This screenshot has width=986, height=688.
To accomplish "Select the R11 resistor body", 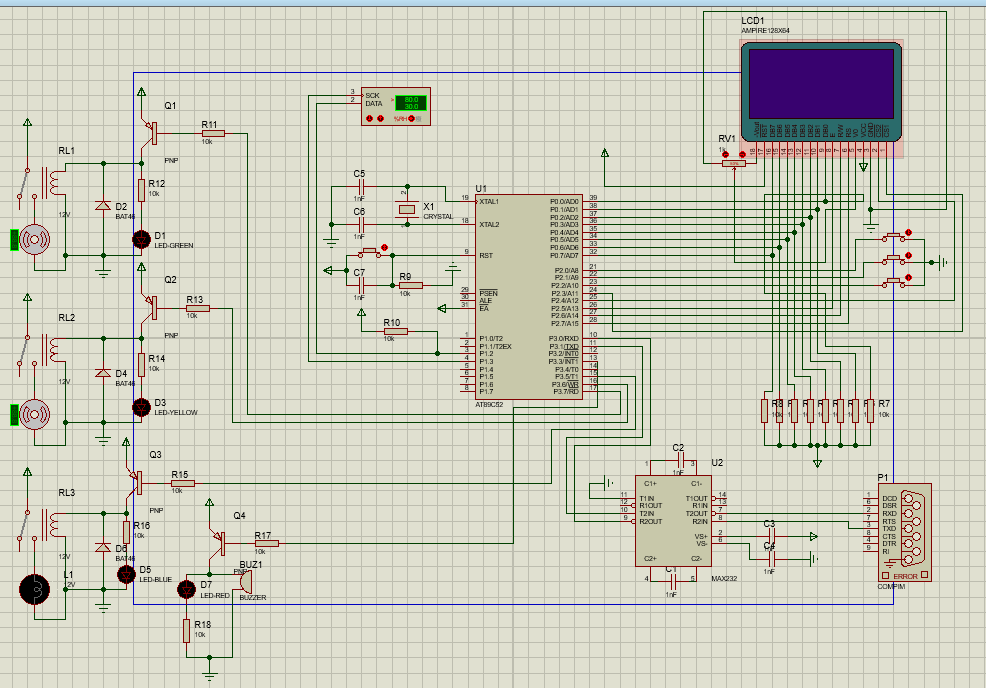I will click(213, 133).
